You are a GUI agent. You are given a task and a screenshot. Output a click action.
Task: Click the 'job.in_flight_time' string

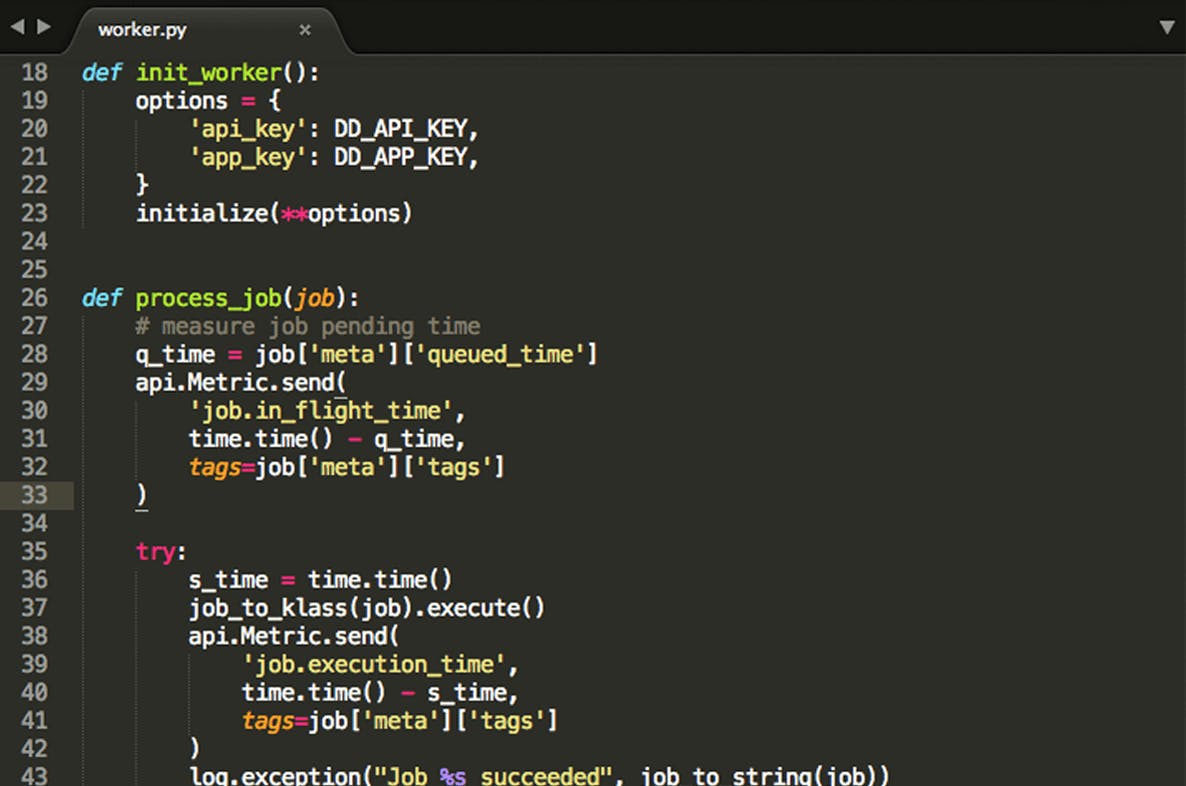click(x=326, y=411)
